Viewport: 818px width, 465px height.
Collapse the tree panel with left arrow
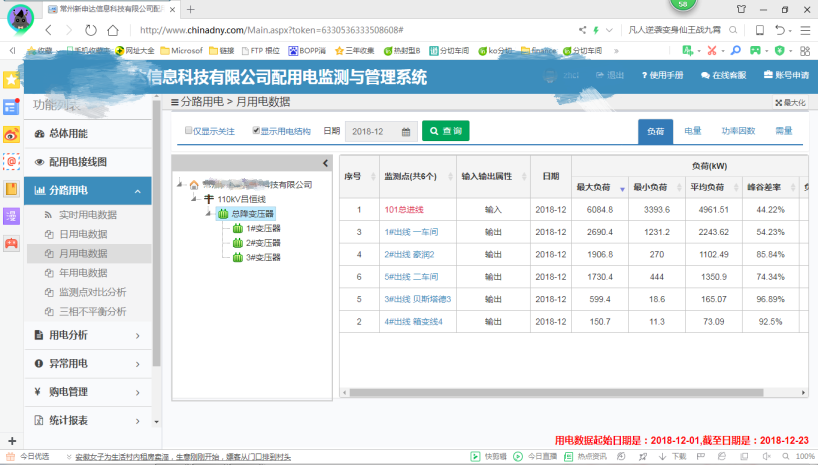click(325, 163)
